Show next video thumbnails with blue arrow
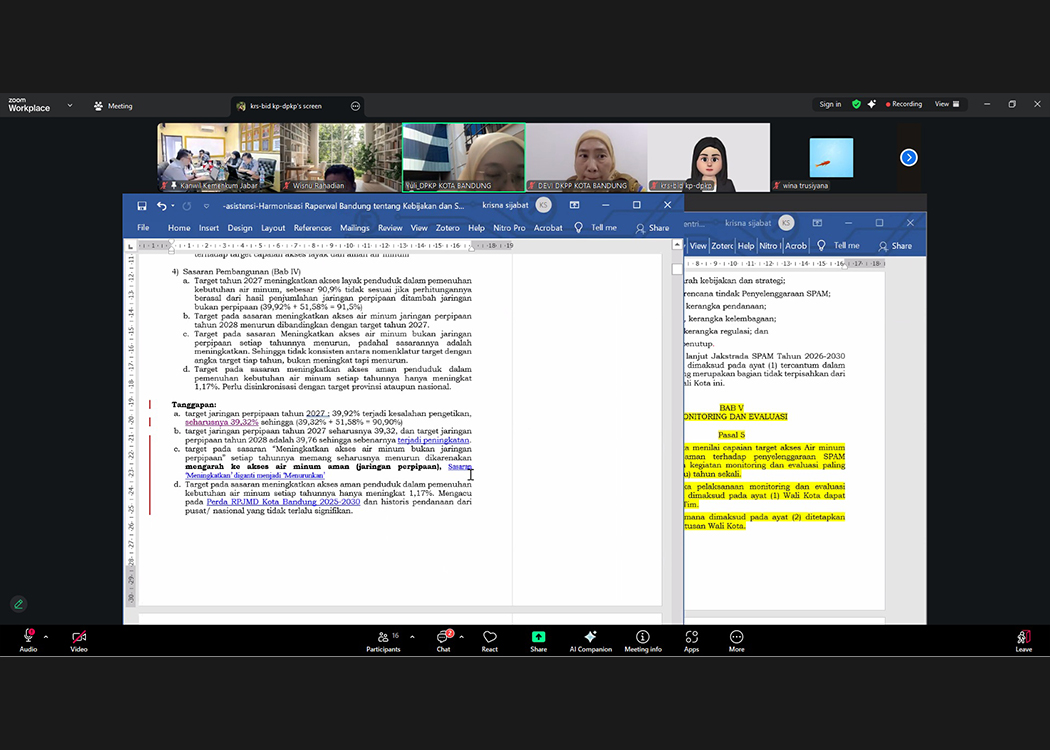 pyautogui.click(x=908, y=157)
